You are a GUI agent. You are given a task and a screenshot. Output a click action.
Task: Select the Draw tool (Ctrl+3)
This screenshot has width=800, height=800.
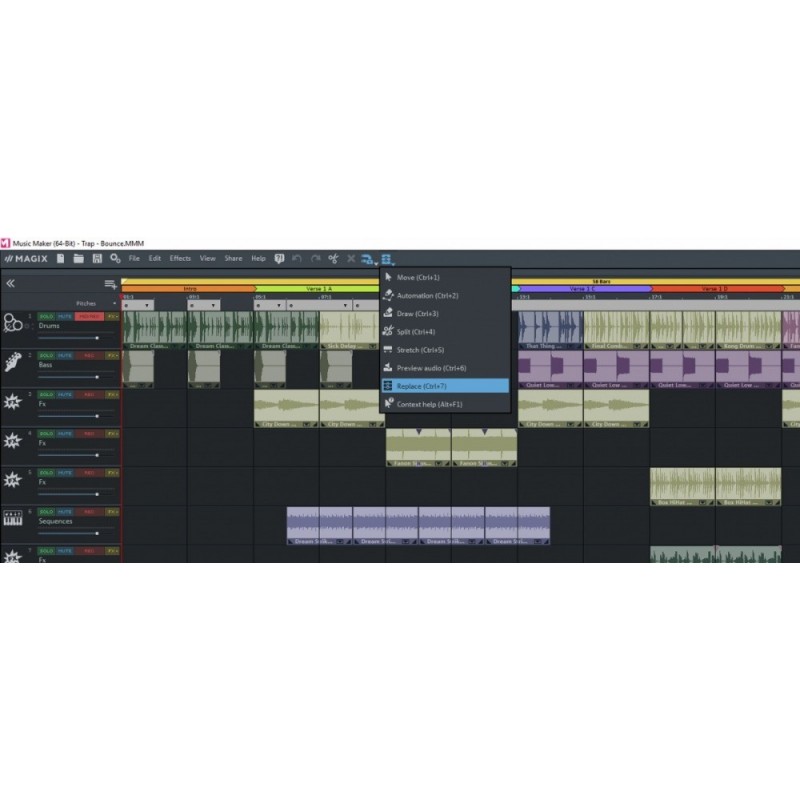418,313
